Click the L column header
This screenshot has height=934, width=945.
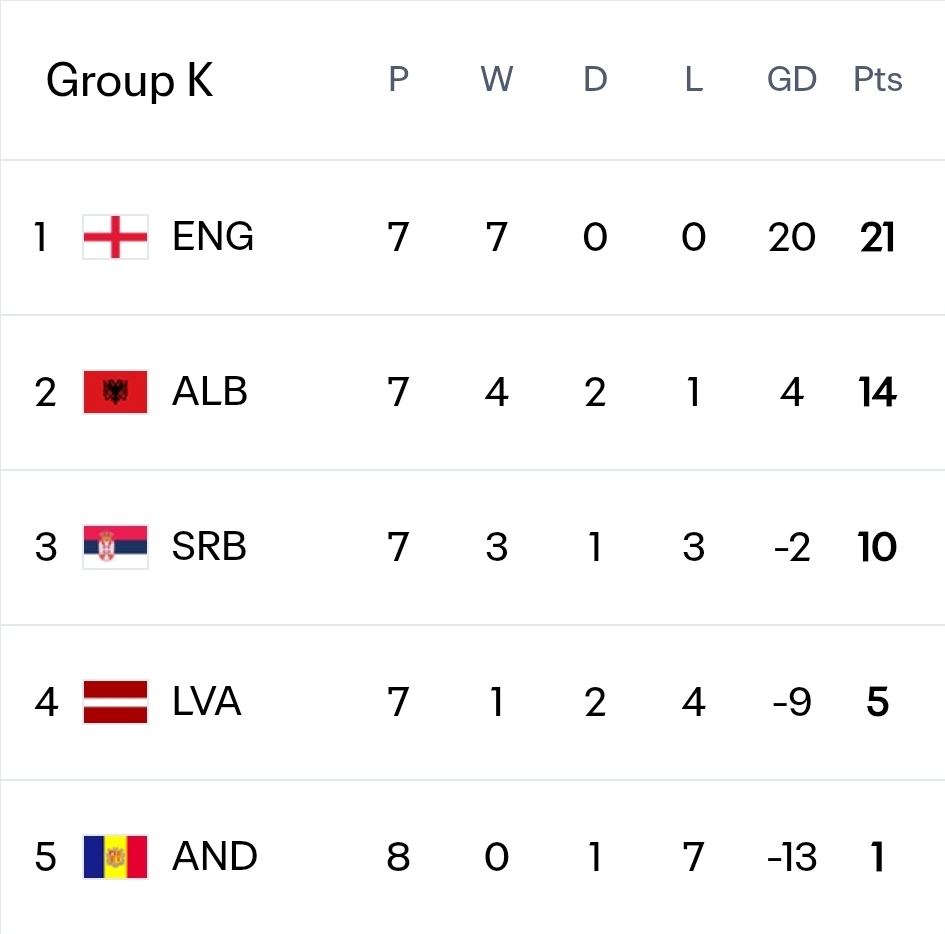point(694,80)
